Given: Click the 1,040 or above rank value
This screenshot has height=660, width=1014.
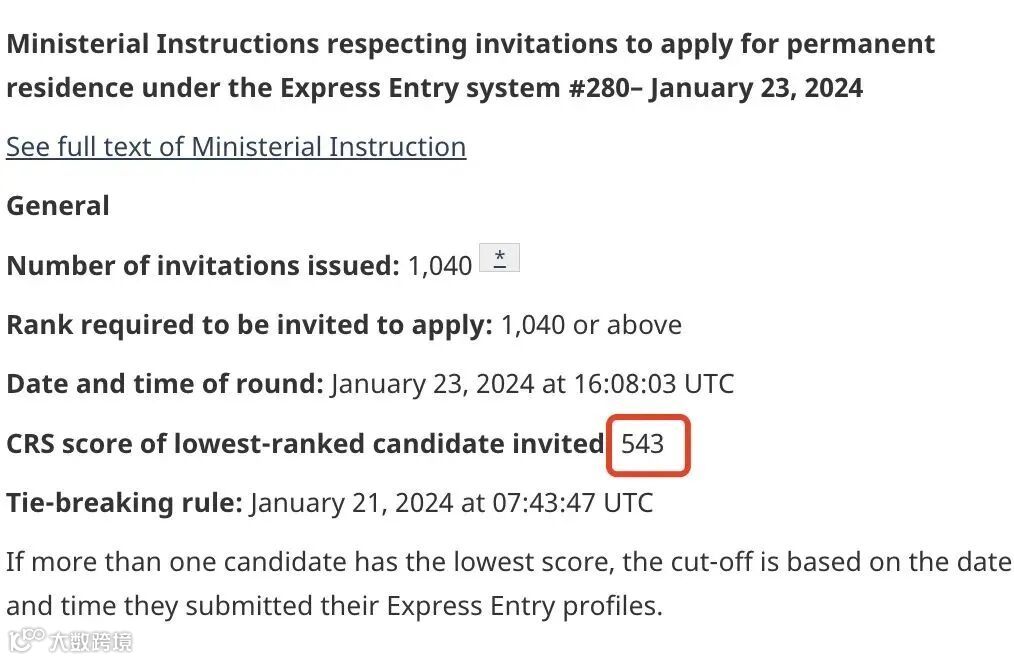Looking at the screenshot, I should pyautogui.click(x=591, y=325).
